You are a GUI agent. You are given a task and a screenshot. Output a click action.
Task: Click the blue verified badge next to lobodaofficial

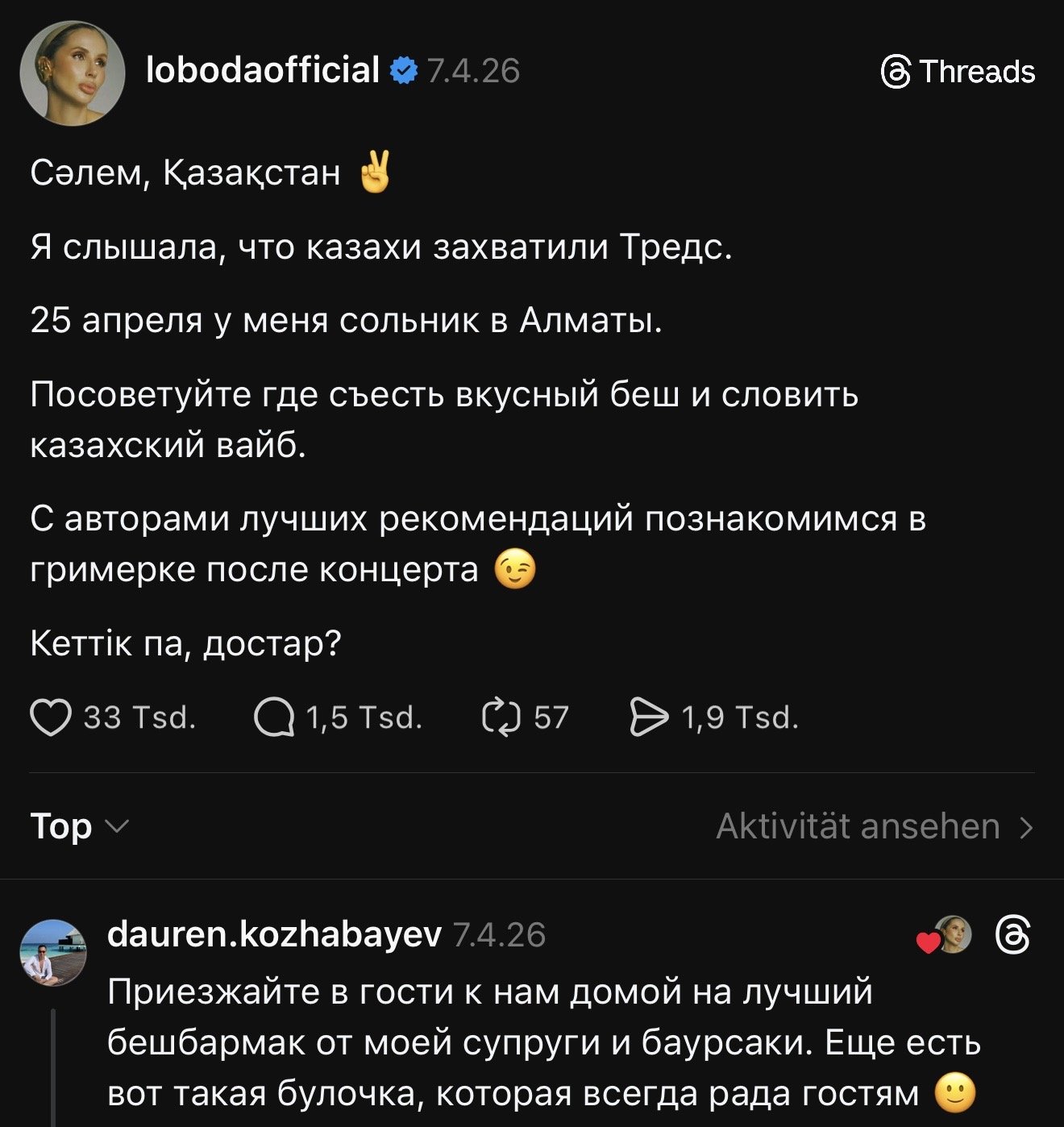point(404,71)
